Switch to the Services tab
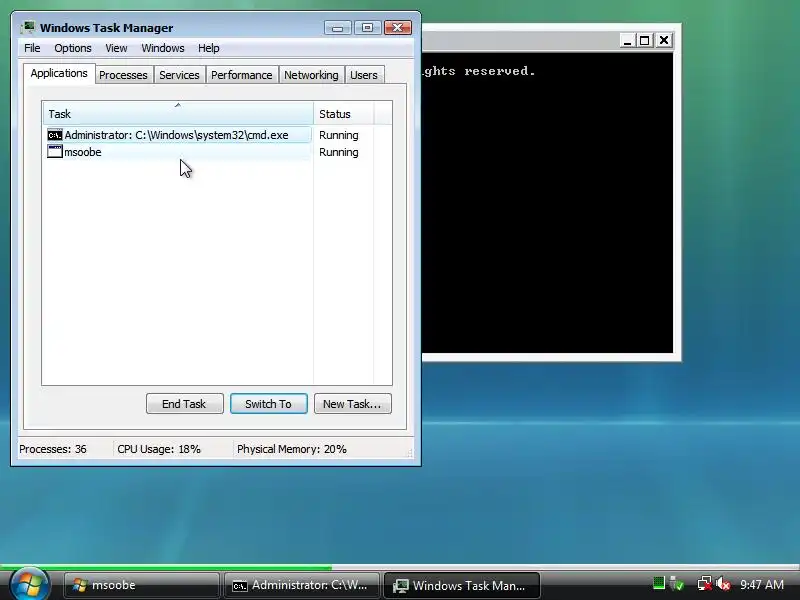Screen dimensions: 800x600 (x=179, y=75)
